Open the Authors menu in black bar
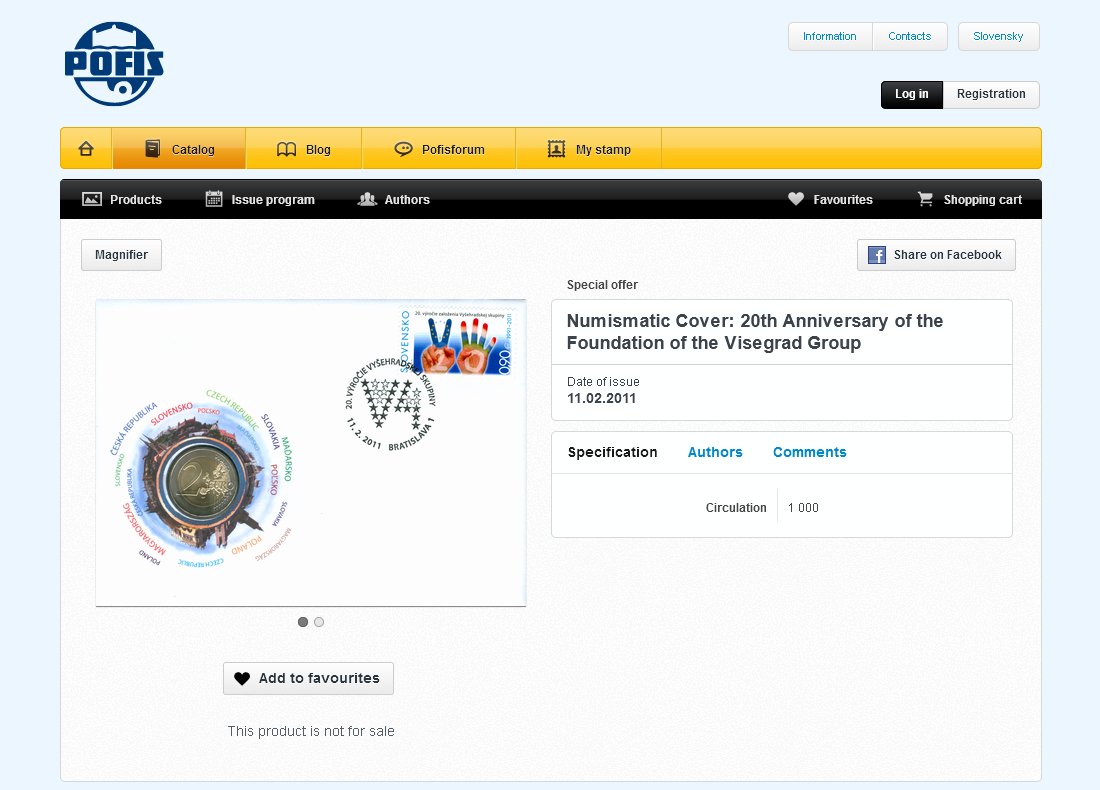This screenshot has width=1100, height=790. (x=394, y=199)
